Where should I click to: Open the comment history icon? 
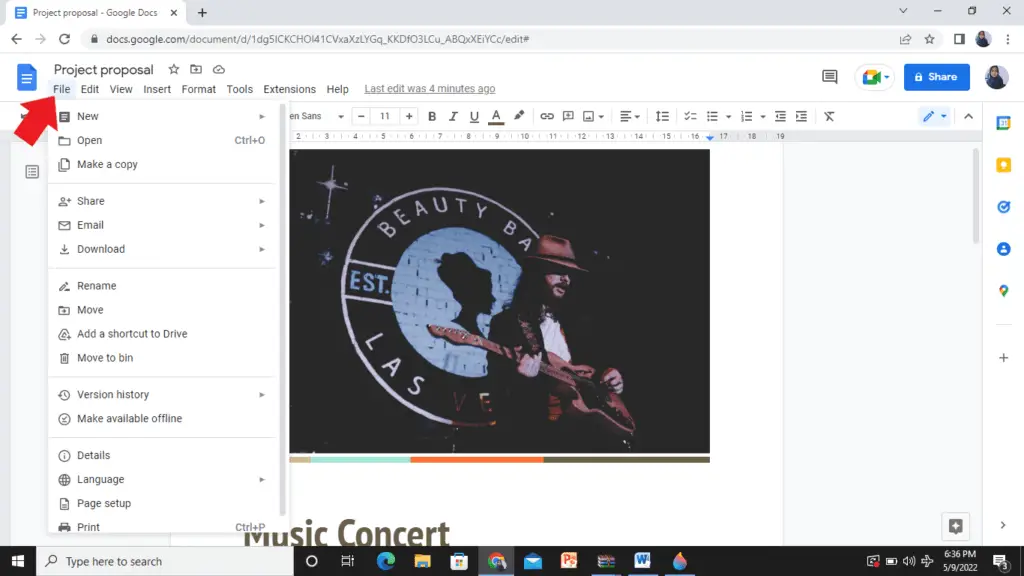[x=829, y=77]
